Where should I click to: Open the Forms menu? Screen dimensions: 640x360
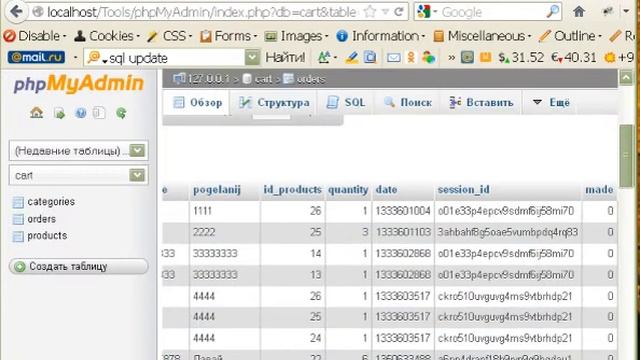click(229, 36)
